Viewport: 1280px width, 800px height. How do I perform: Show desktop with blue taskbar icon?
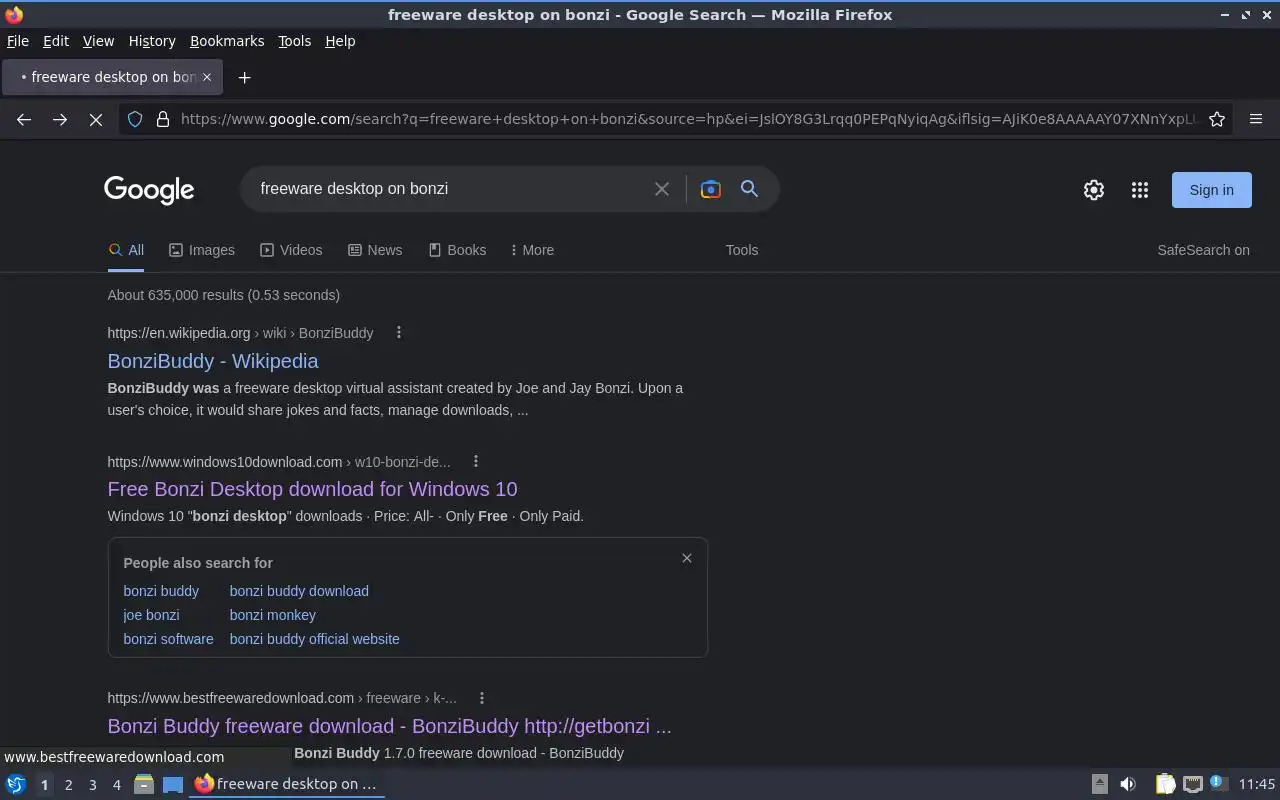[173, 784]
